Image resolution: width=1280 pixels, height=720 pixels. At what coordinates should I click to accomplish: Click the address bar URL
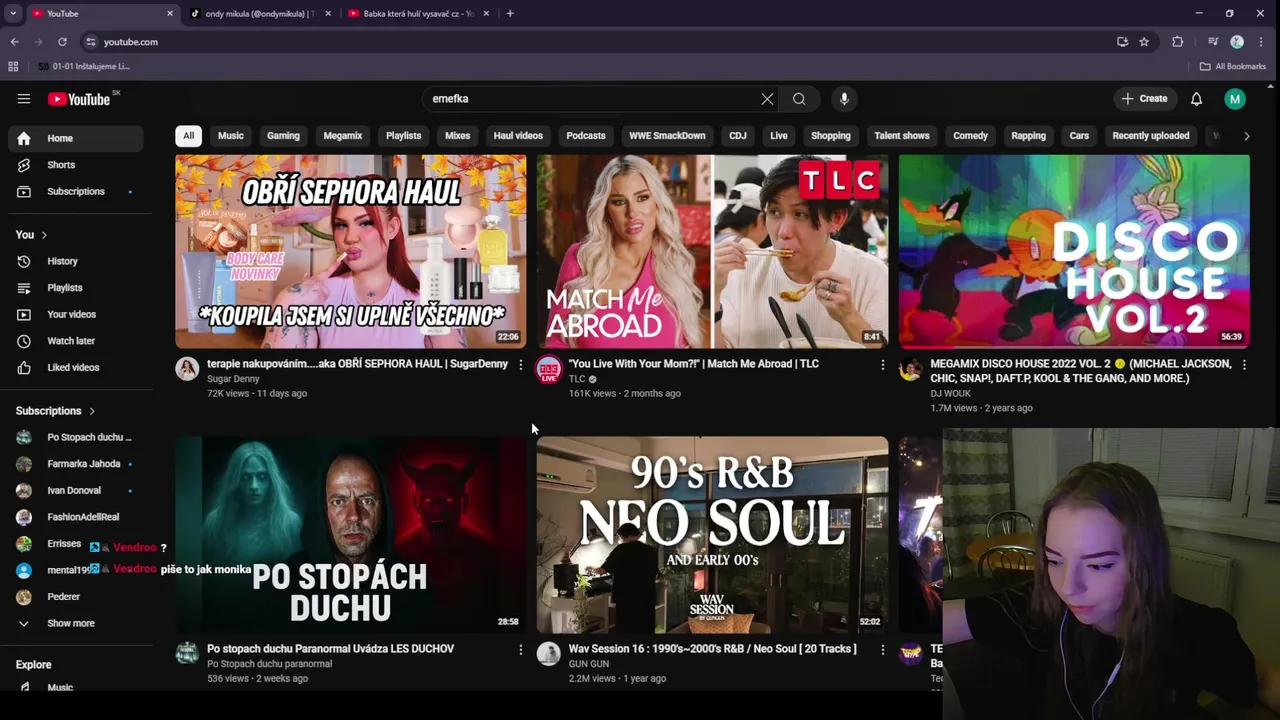(x=131, y=42)
